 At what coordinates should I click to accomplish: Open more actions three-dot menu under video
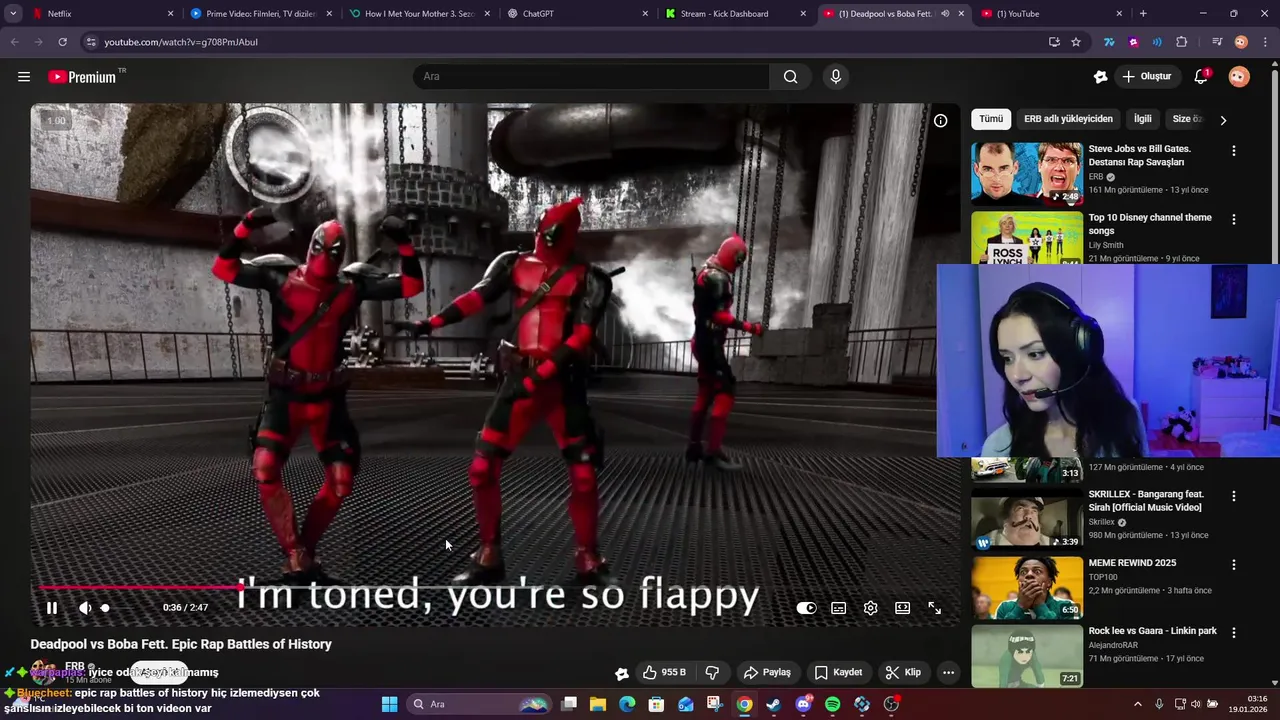pos(948,673)
